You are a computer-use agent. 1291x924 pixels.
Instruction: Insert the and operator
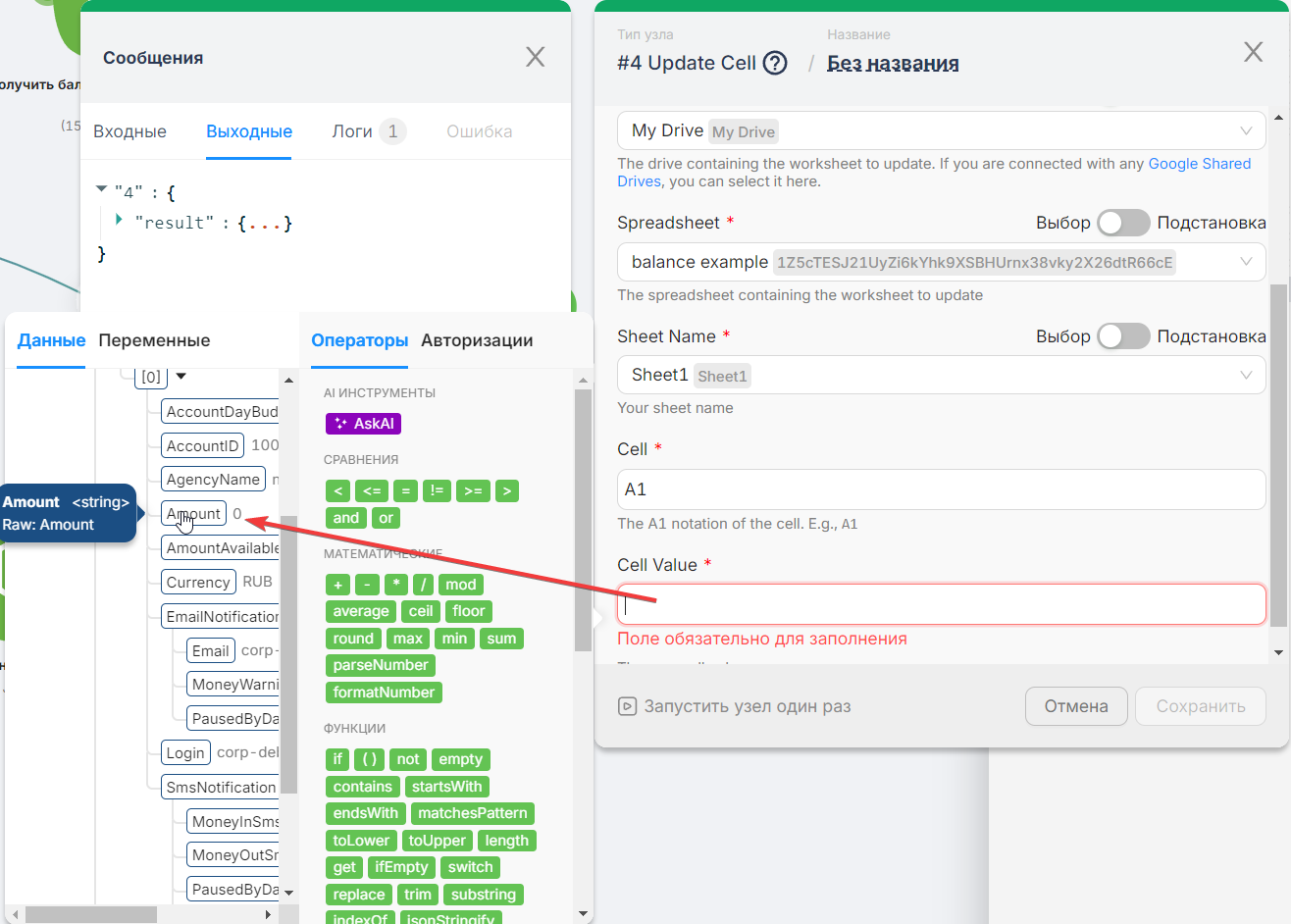(346, 518)
